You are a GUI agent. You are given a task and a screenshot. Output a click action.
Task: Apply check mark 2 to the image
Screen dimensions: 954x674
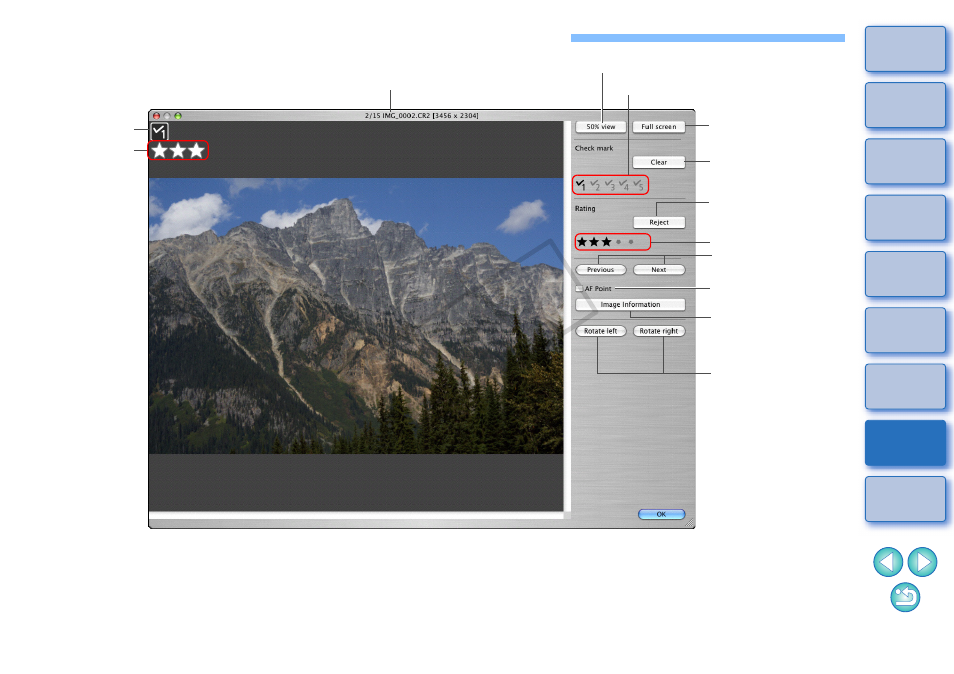(x=595, y=184)
